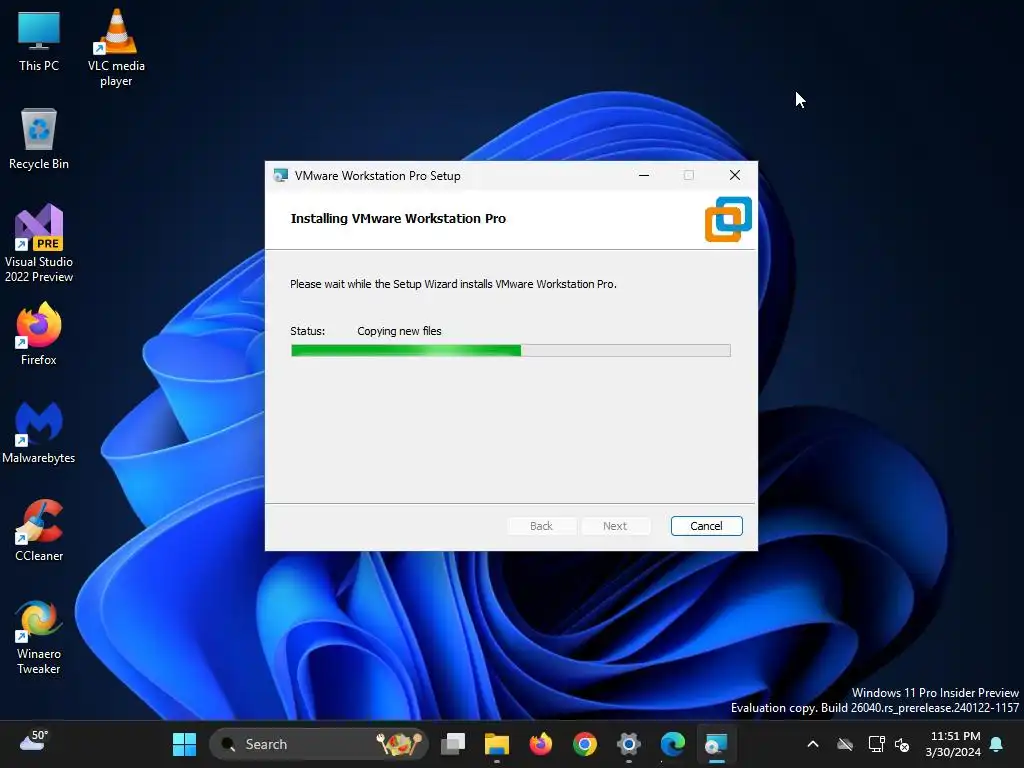Image resolution: width=1024 pixels, height=768 pixels.
Task: Minimize the VMware Setup window
Action: point(644,175)
